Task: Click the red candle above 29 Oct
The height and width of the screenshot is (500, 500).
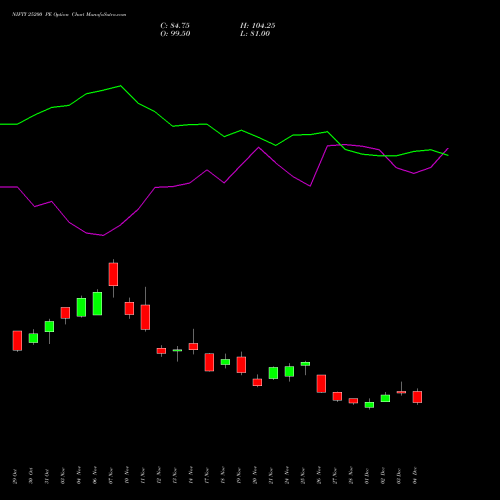Action: tap(17, 341)
